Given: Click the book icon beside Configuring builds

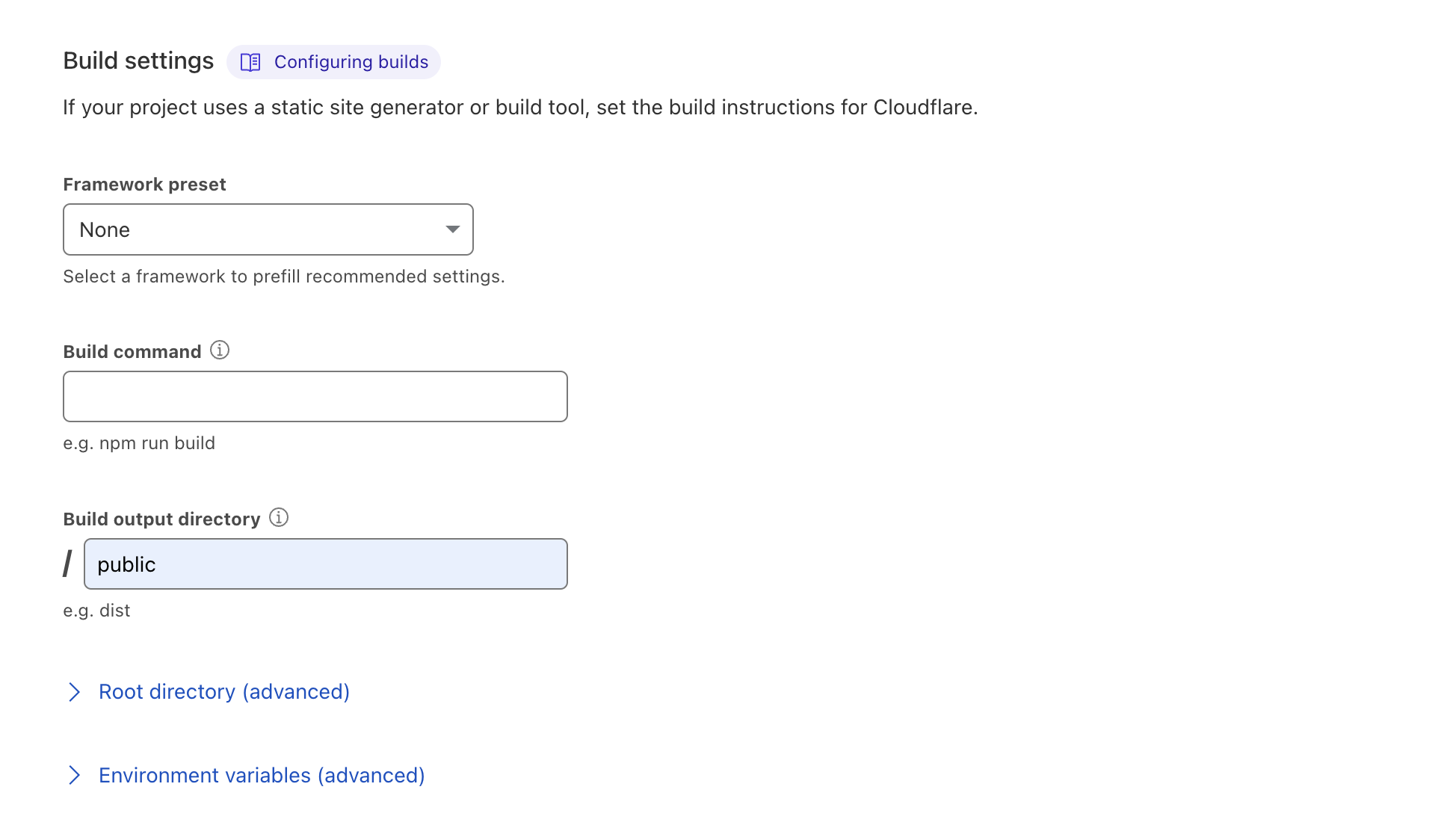Looking at the screenshot, I should point(250,62).
